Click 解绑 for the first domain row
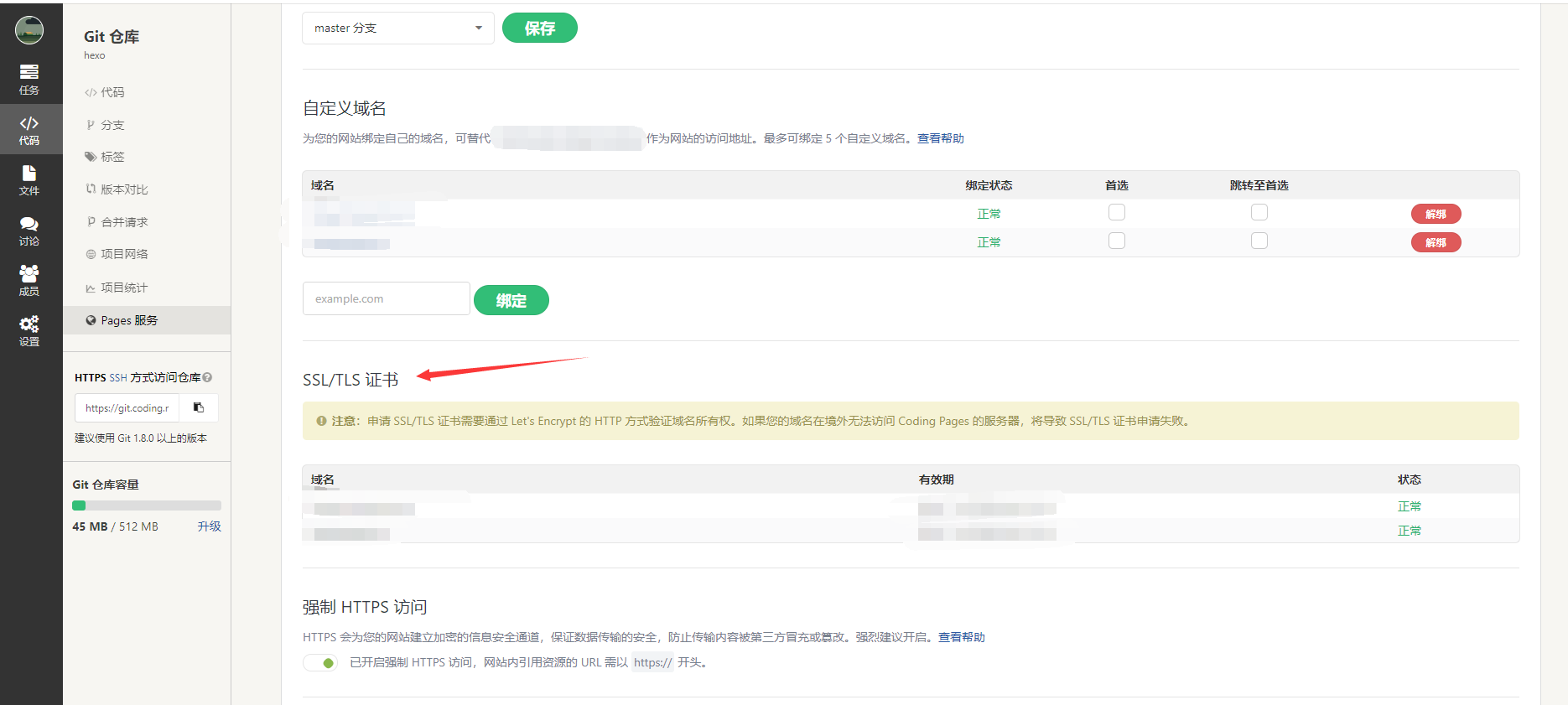The image size is (1568, 705). pos(1436,214)
